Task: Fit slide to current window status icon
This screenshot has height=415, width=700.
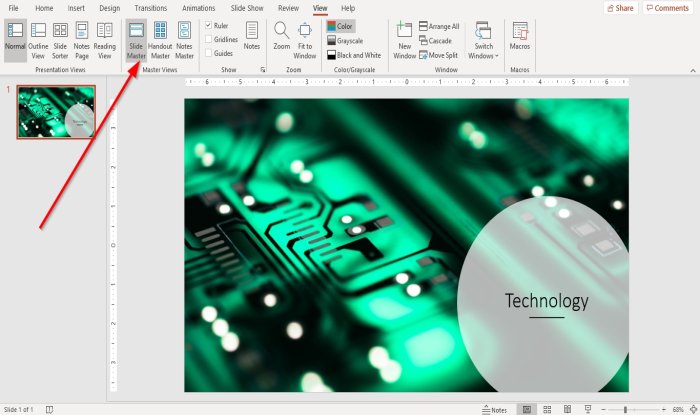Action: (693, 409)
